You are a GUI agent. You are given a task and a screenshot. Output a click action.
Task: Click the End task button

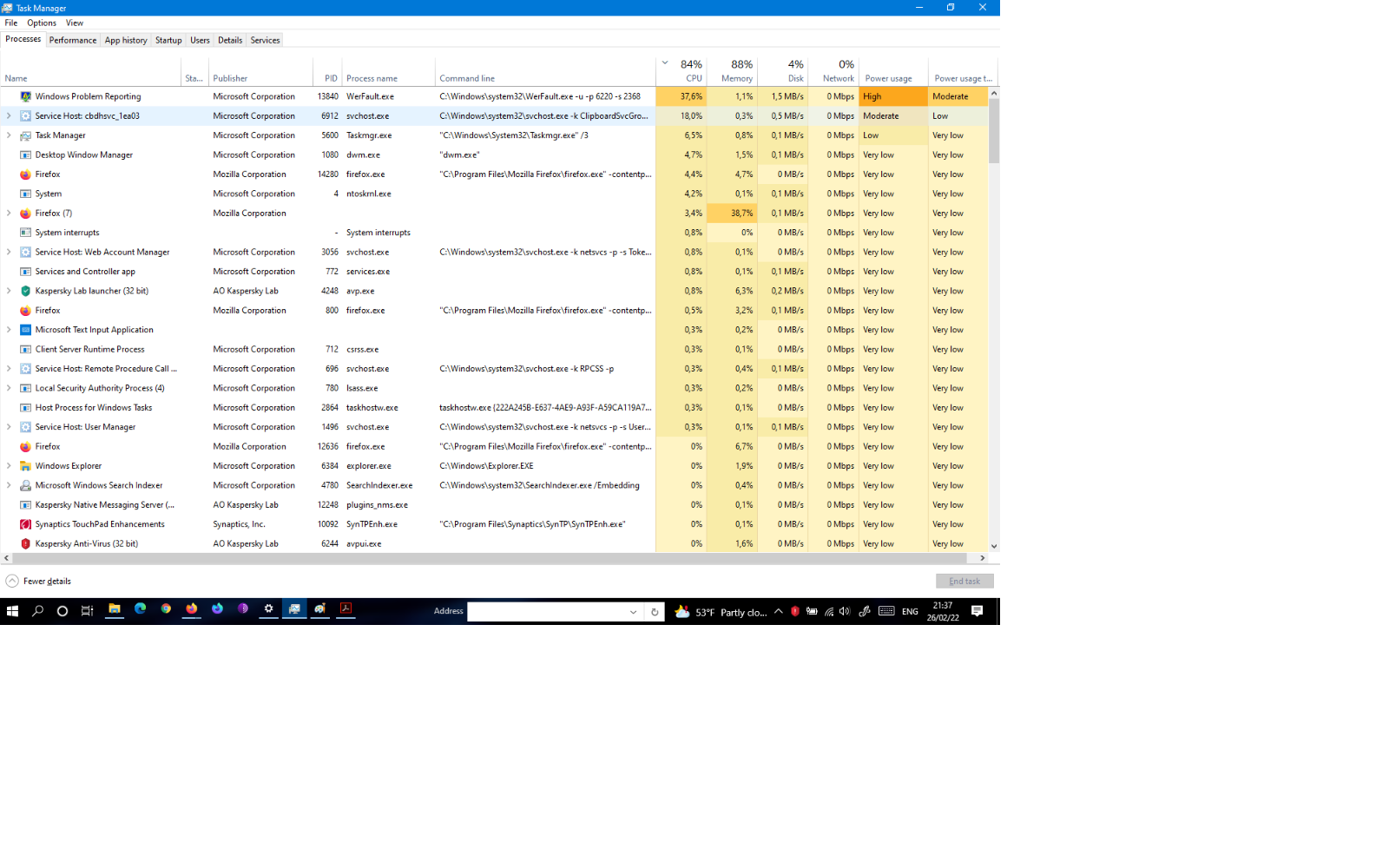tap(964, 581)
